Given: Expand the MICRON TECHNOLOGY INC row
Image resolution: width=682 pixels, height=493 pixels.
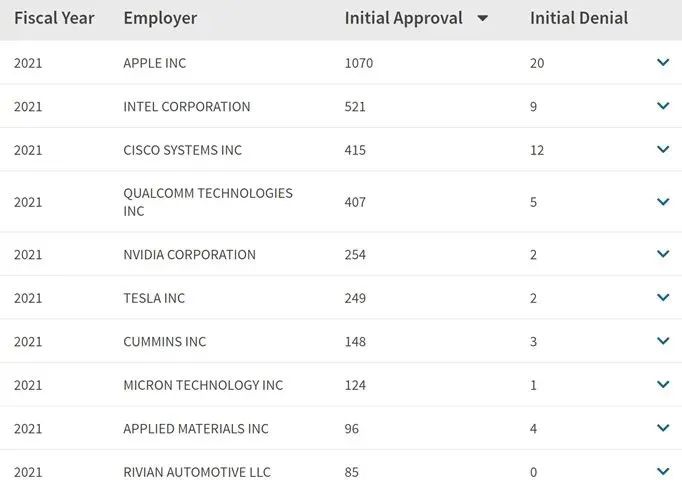Looking at the screenshot, I should (662, 385).
